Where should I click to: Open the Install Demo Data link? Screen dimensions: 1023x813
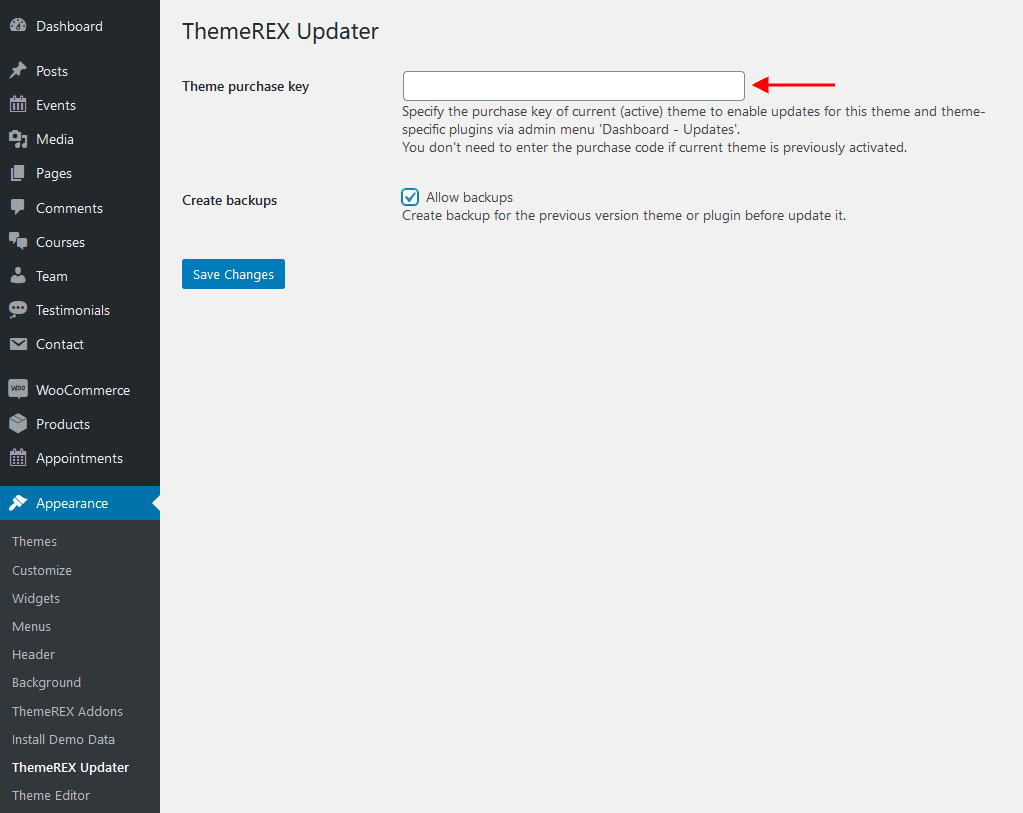[63, 739]
